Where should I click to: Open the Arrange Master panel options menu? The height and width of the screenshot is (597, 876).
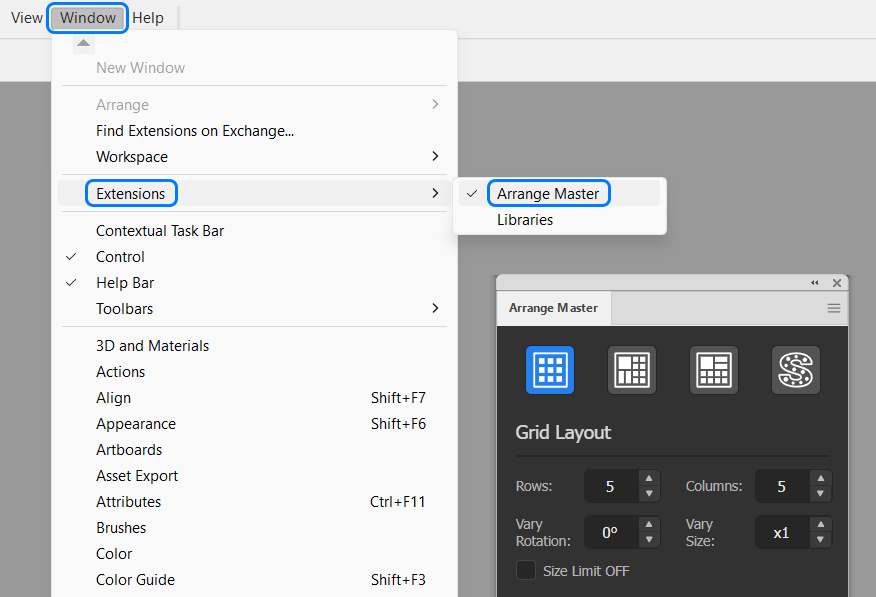[x=834, y=308]
